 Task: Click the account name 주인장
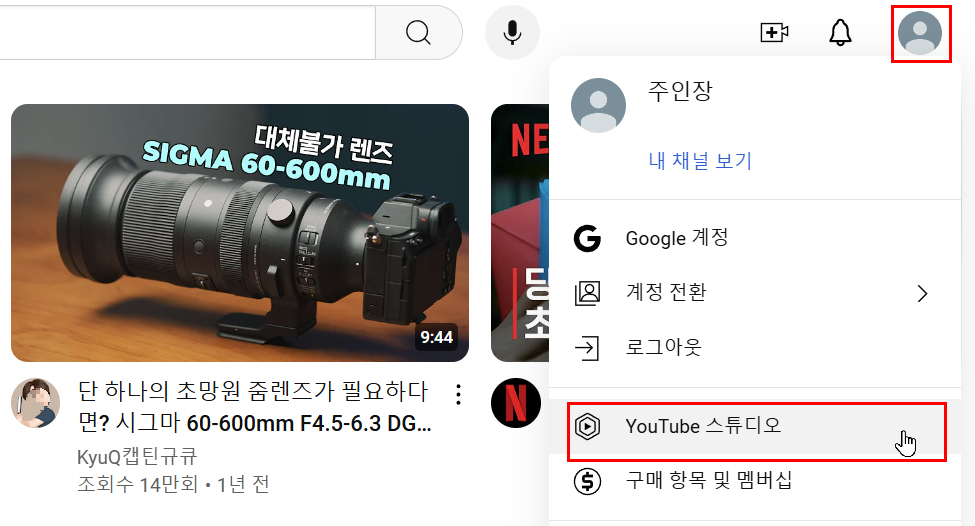[x=680, y=91]
